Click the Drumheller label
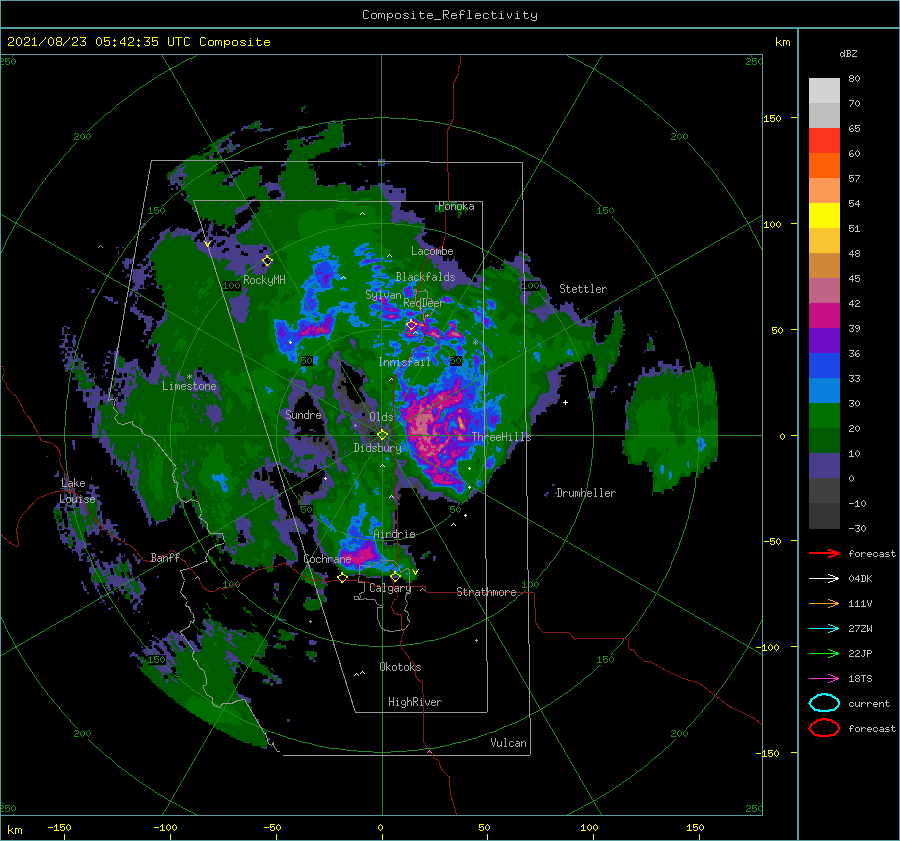This screenshot has width=900, height=841. tap(586, 493)
